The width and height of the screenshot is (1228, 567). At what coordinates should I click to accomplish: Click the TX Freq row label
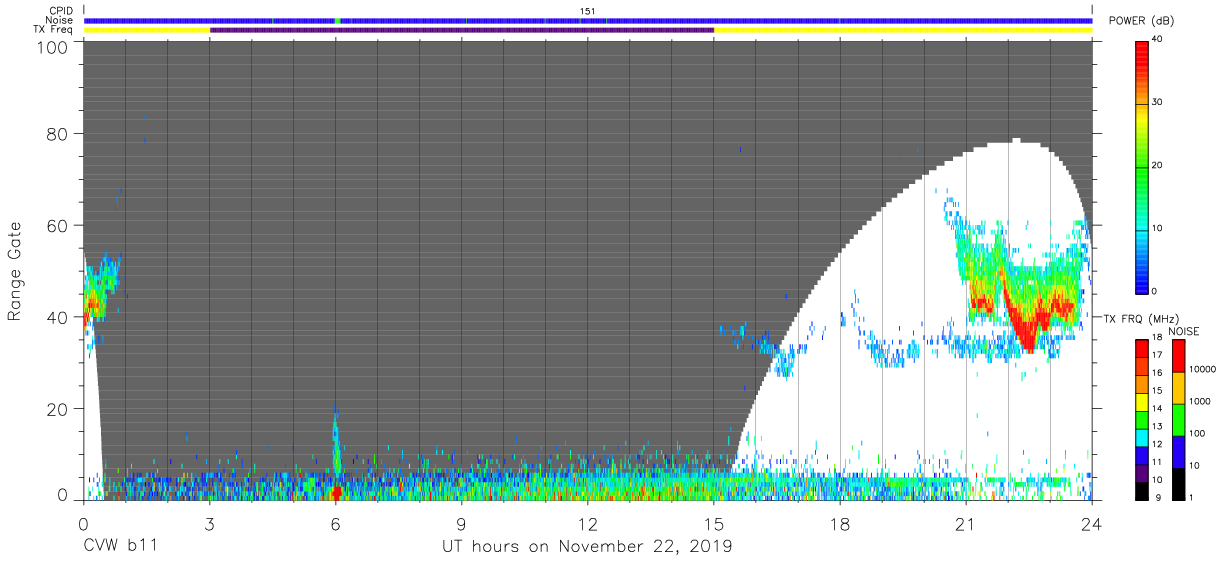pos(55,30)
